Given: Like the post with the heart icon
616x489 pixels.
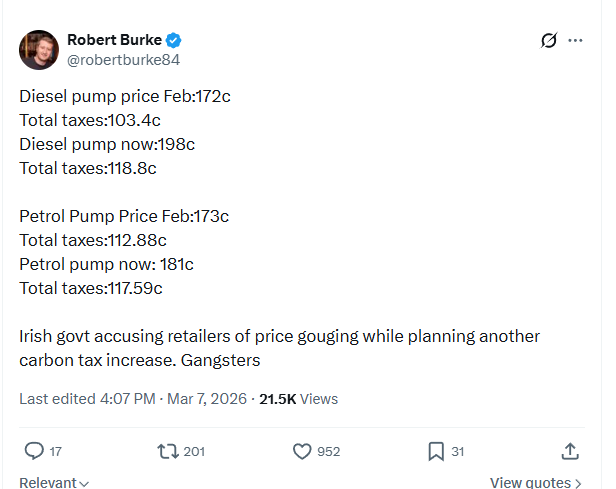Looking at the screenshot, I should (303, 451).
